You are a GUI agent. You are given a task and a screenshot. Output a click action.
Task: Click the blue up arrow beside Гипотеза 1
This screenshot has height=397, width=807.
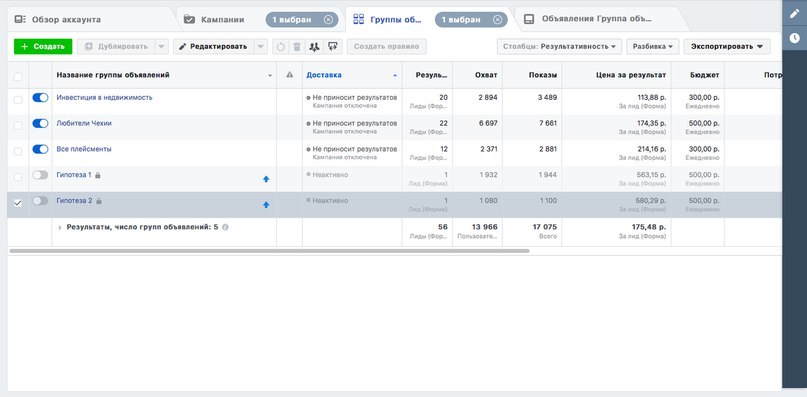pyautogui.click(x=266, y=179)
